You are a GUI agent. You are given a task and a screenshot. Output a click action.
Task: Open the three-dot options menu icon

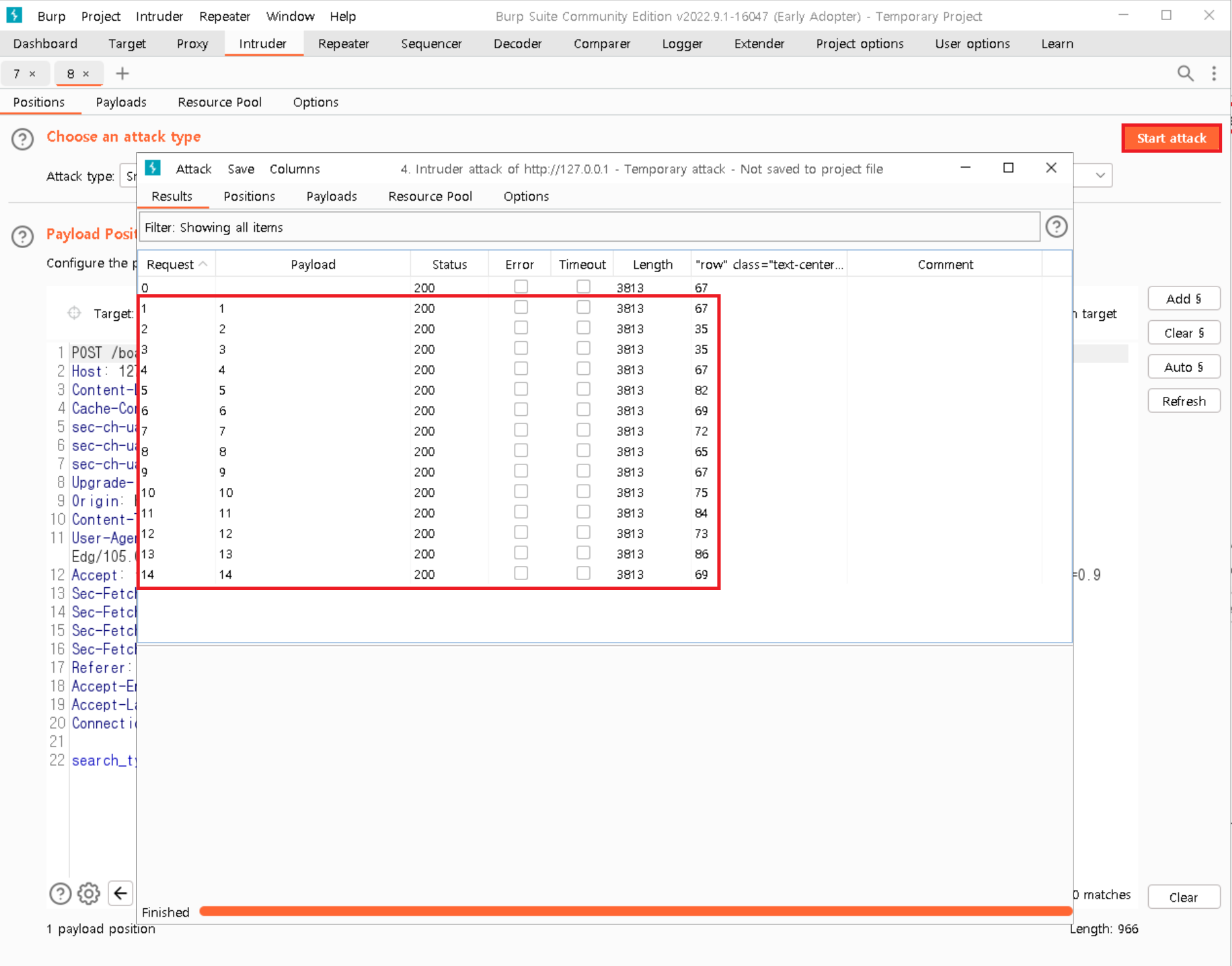1214,73
